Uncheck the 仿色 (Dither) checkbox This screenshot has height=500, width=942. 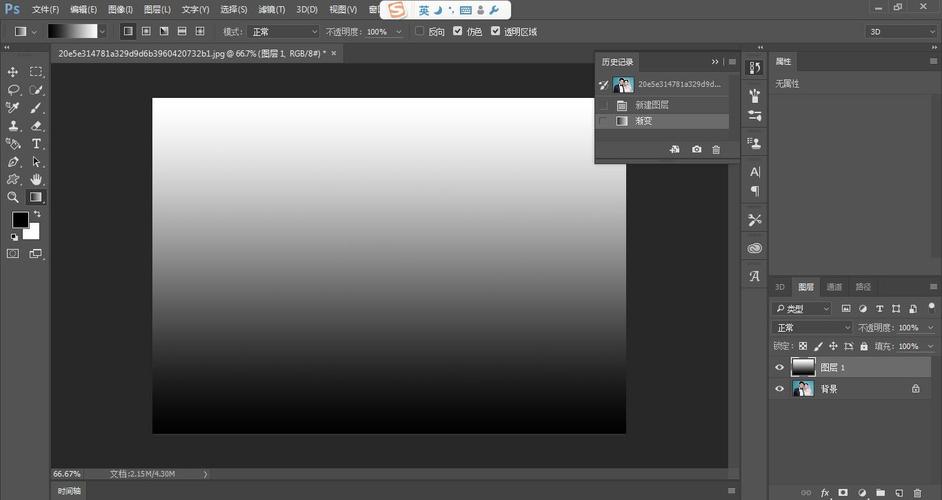point(457,32)
